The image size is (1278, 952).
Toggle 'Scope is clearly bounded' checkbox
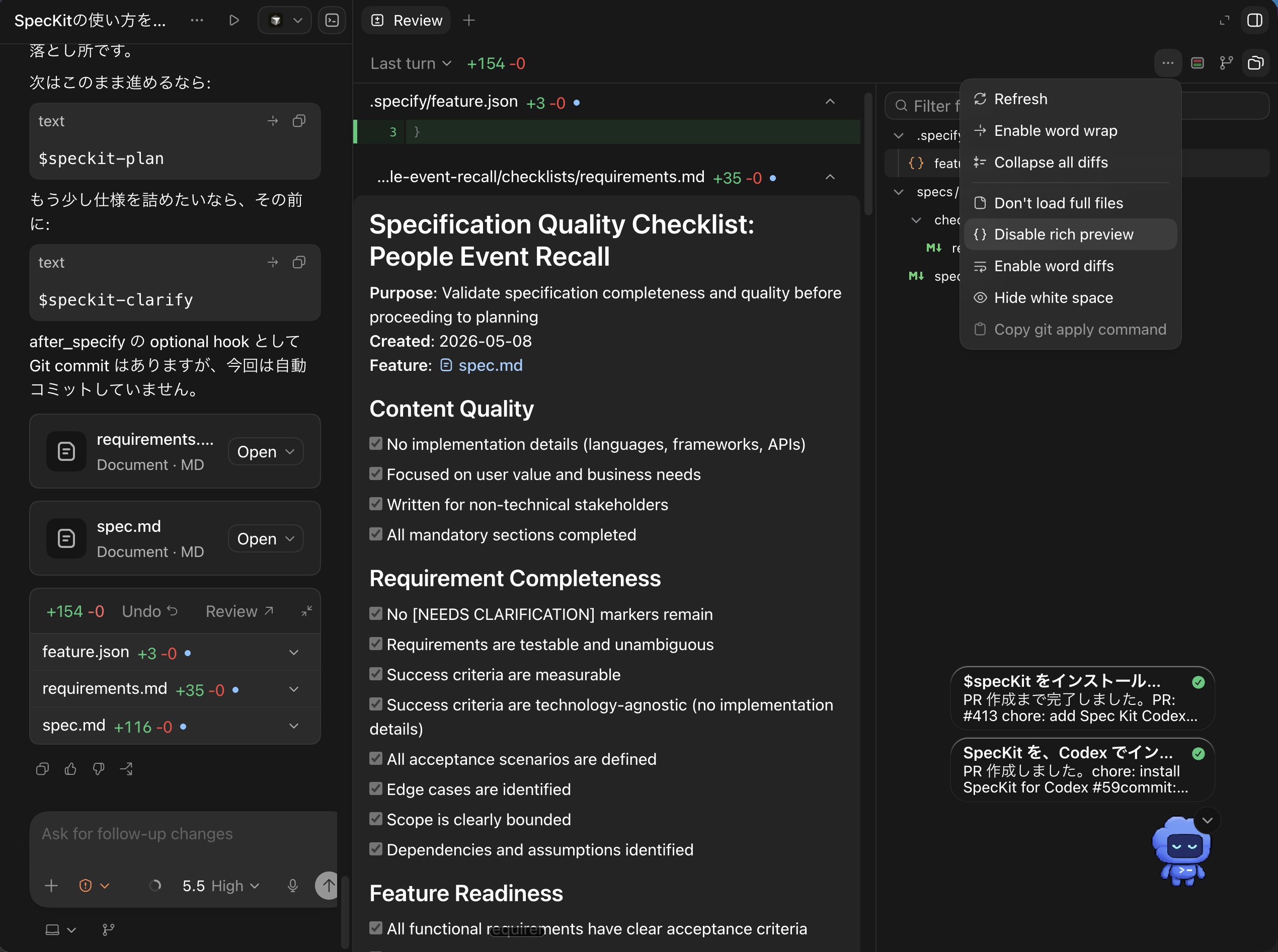(376, 819)
